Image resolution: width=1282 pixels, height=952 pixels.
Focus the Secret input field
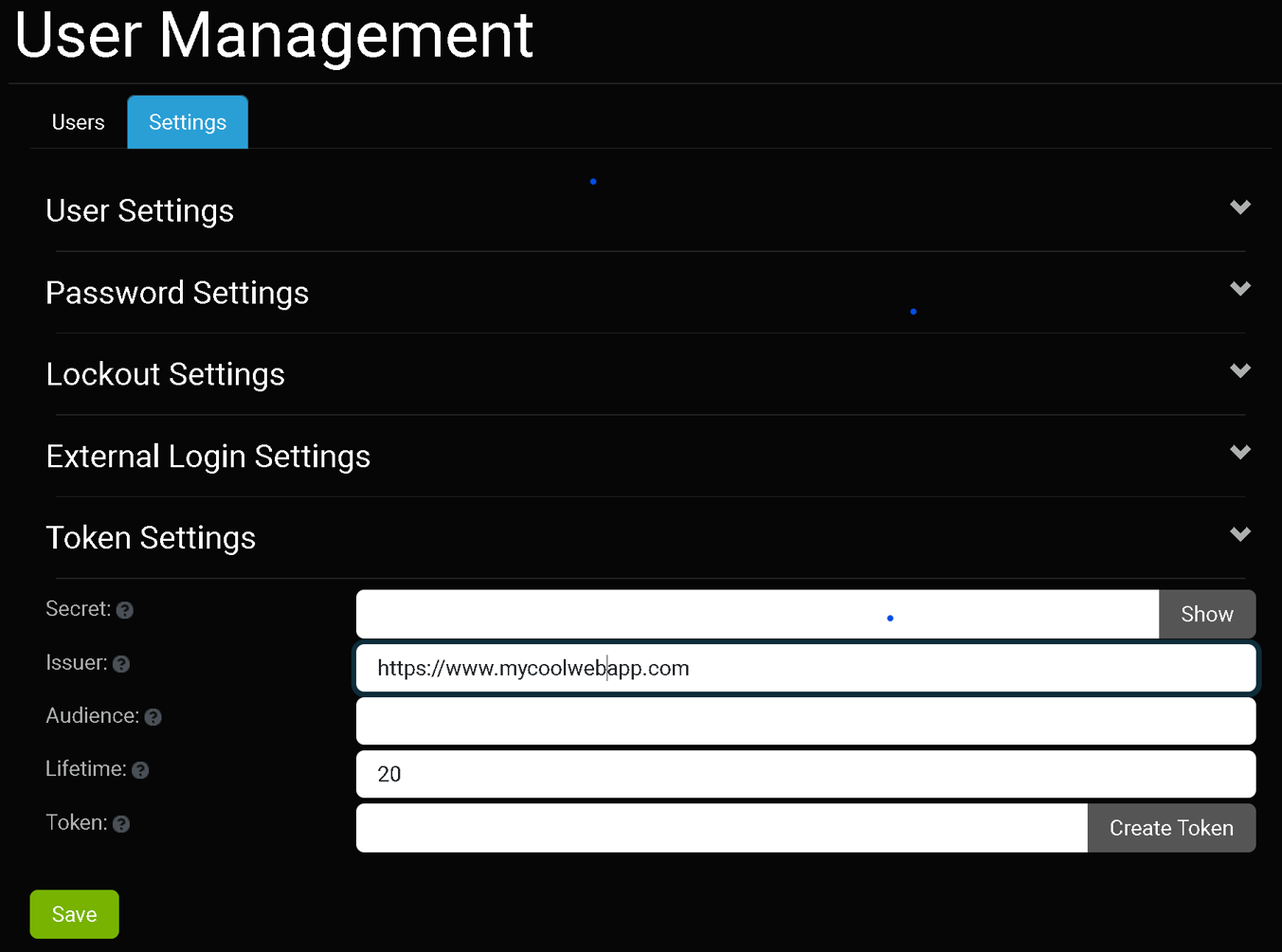click(756, 614)
